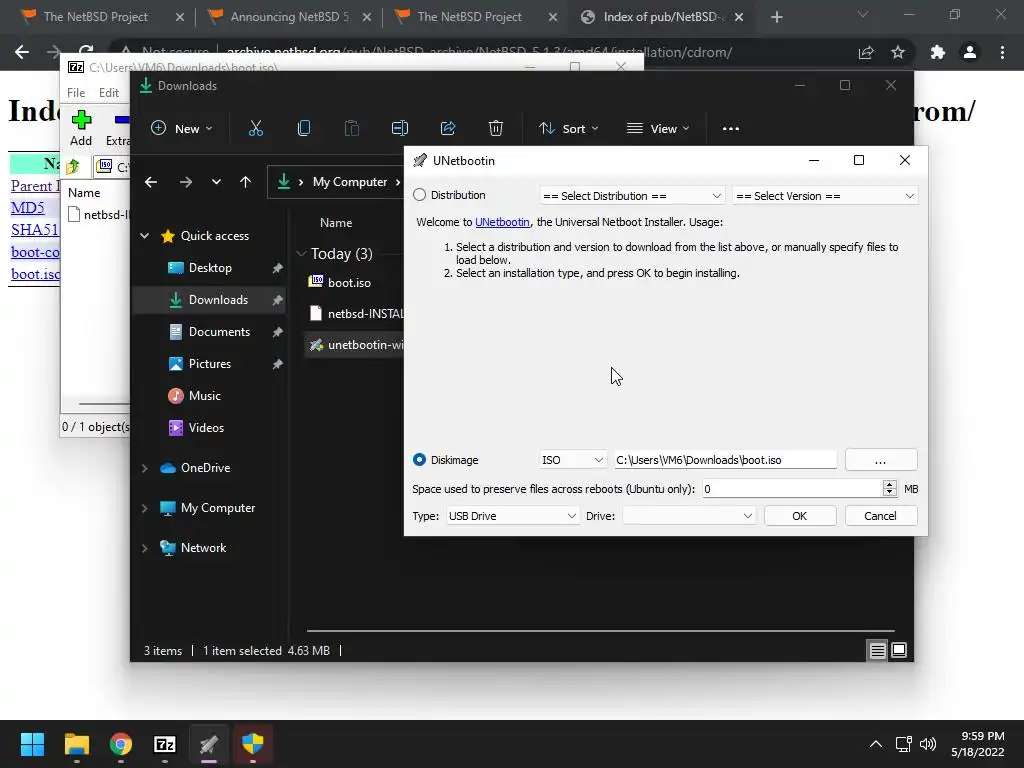Open the USB Drive type dropdown
Viewport: 1024px width, 768px height.
[512, 516]
